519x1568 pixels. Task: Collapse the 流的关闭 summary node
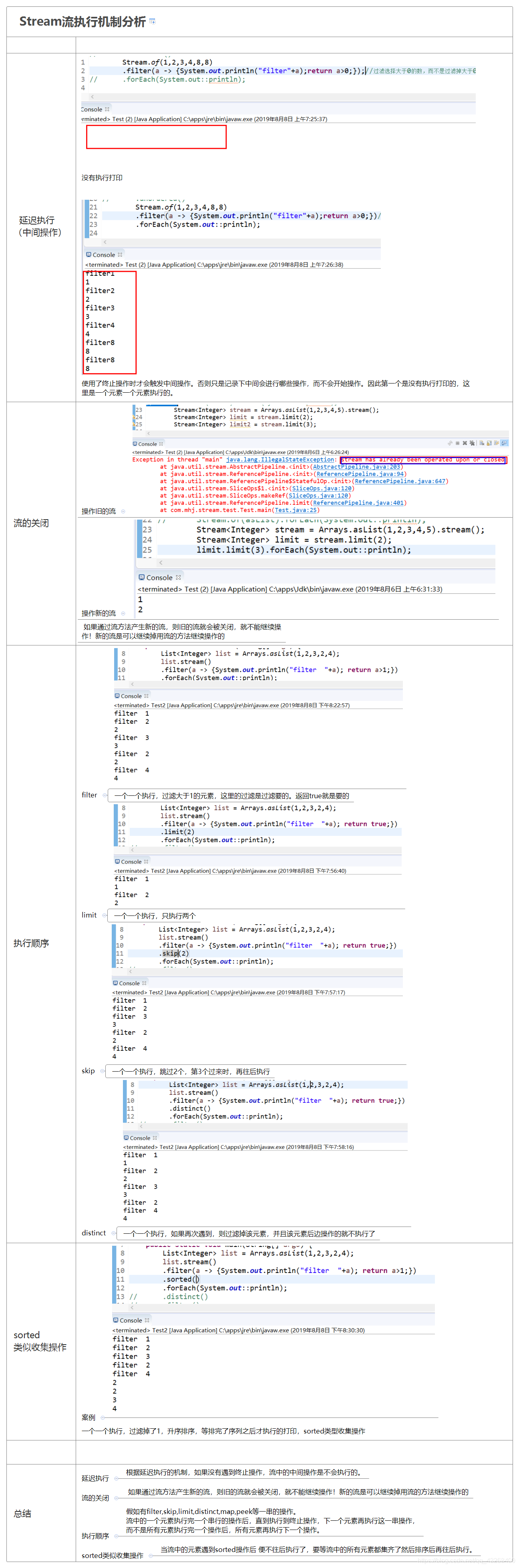coord(116,1498)
